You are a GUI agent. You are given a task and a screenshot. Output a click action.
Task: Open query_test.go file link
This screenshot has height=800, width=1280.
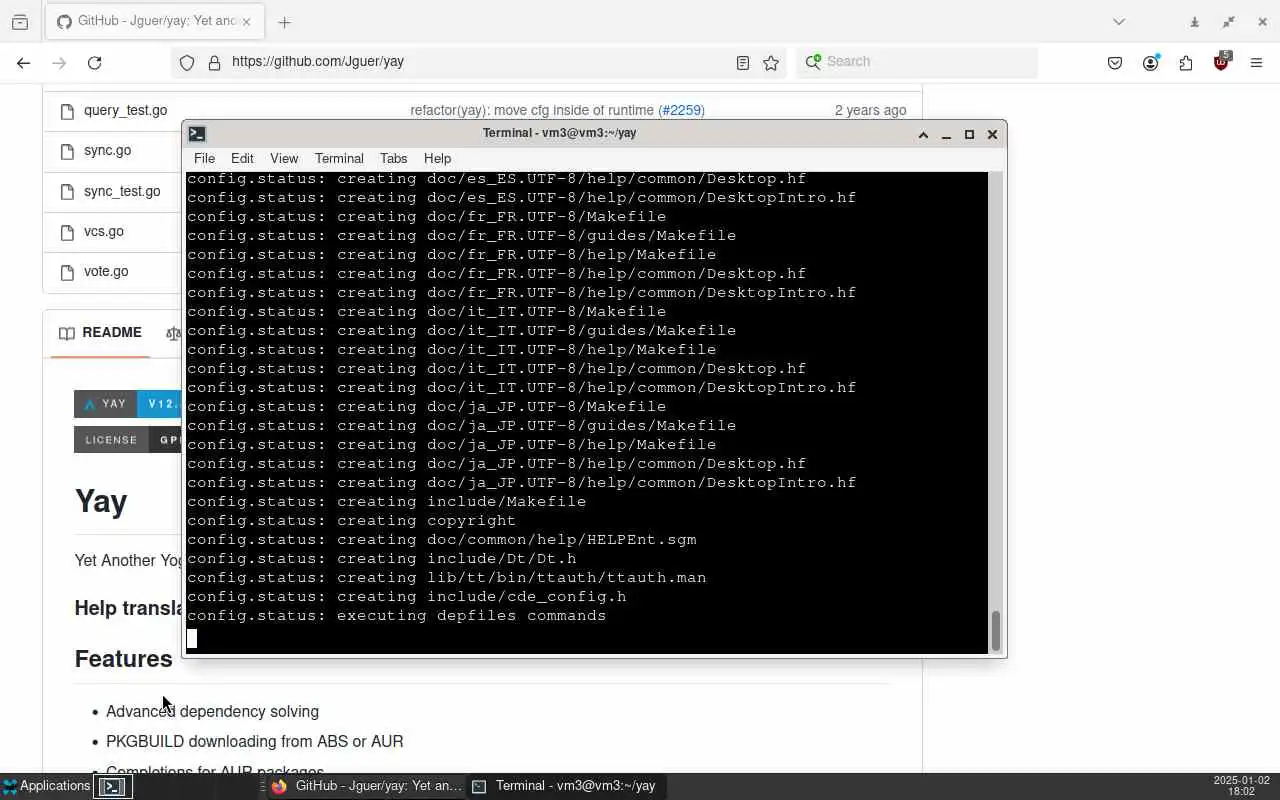125,110
